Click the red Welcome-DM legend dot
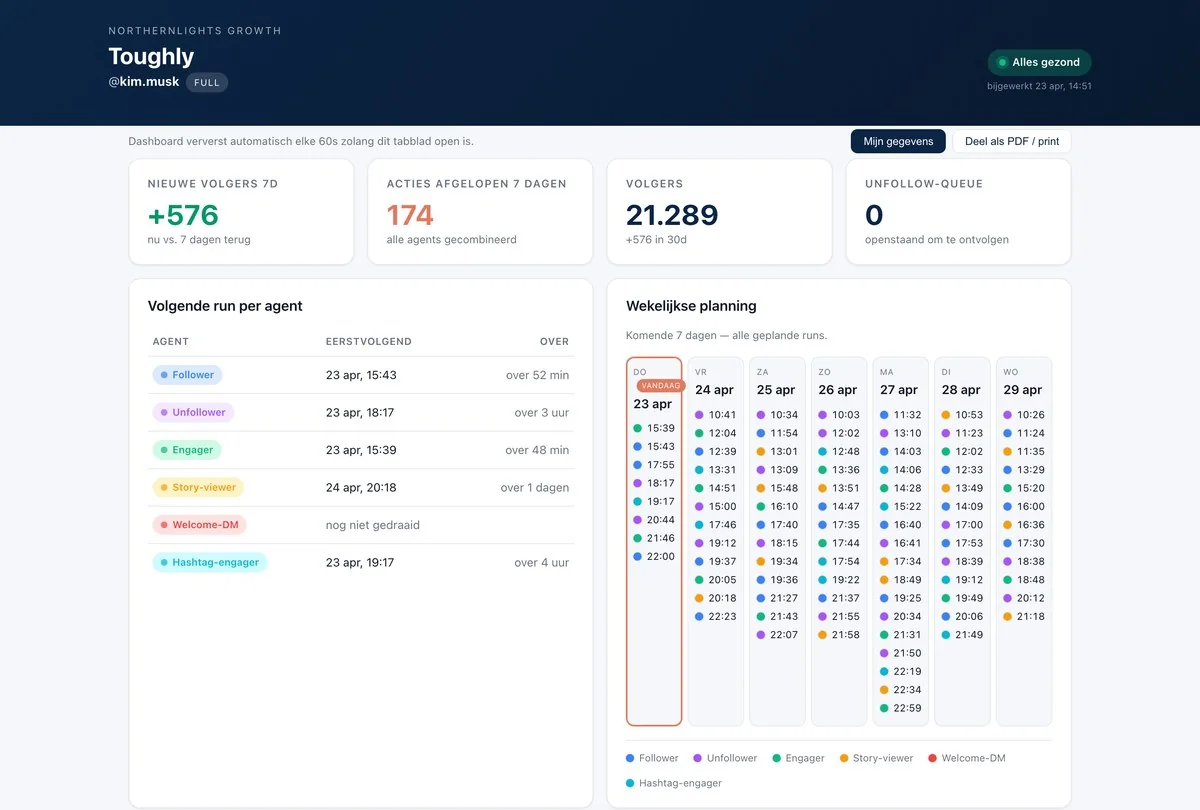1200x810 pixels. pyautogui.click(x=932, y=758)
